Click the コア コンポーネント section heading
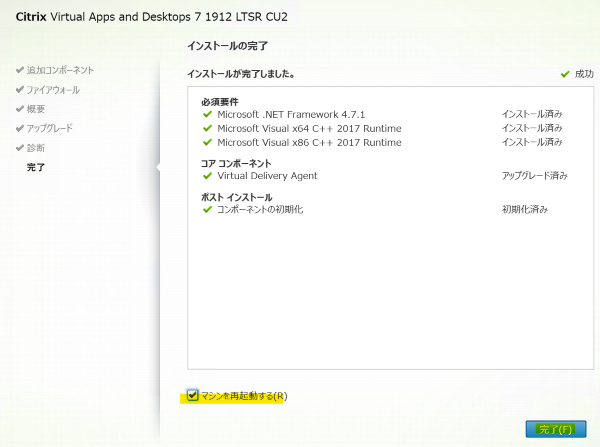This screenshot has width=600, height=447. tap(236, 163)
